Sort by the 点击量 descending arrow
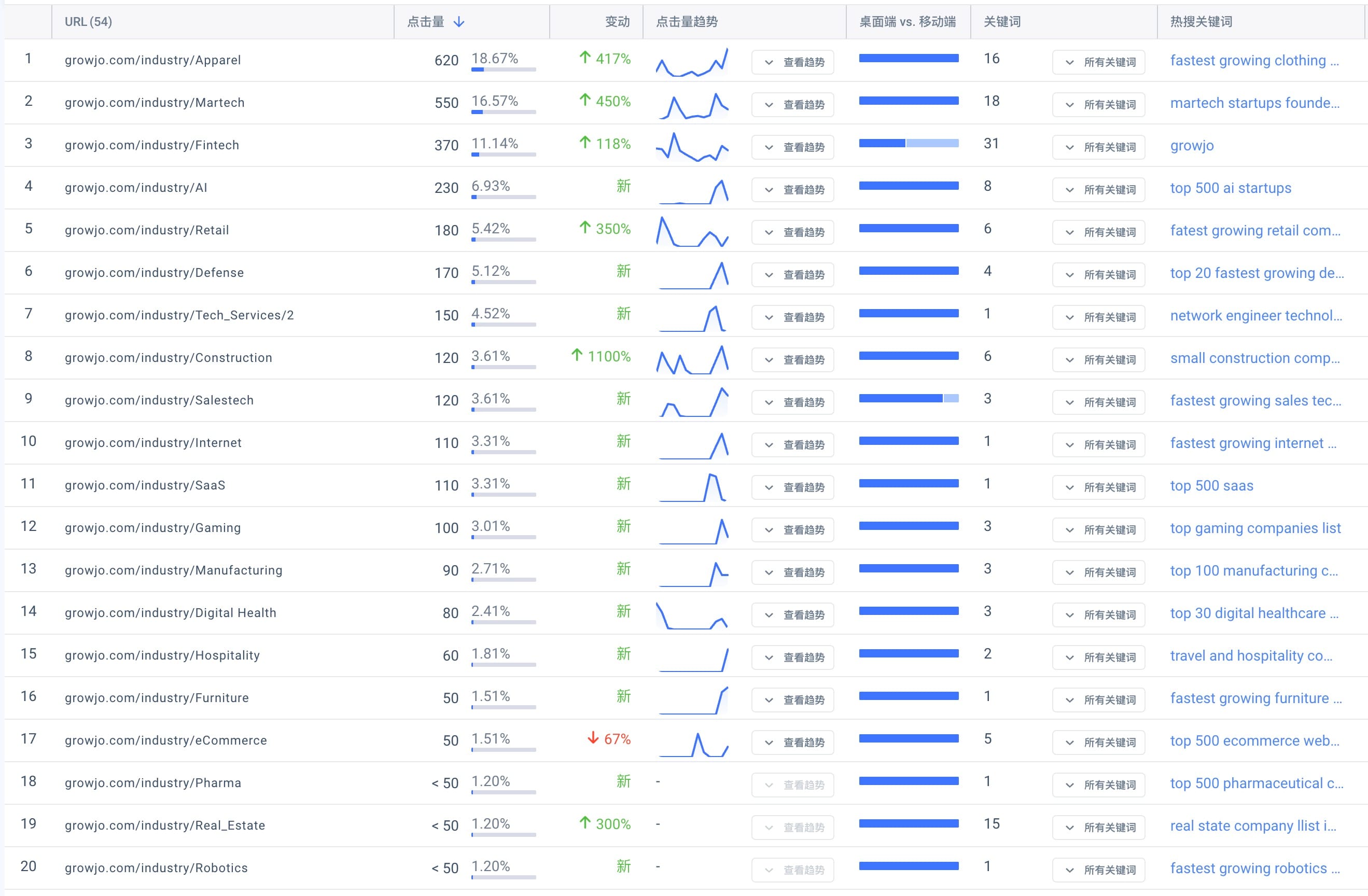This screenshot has width=1368, height=896. pyautogui.click(x=459, y=22)
